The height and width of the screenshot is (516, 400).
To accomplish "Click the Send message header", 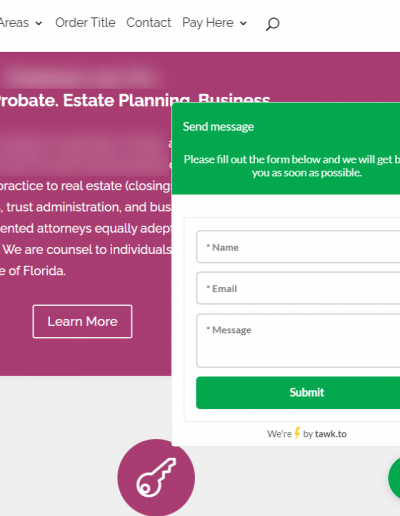I will pyautogui.click(x=218, y=127).
